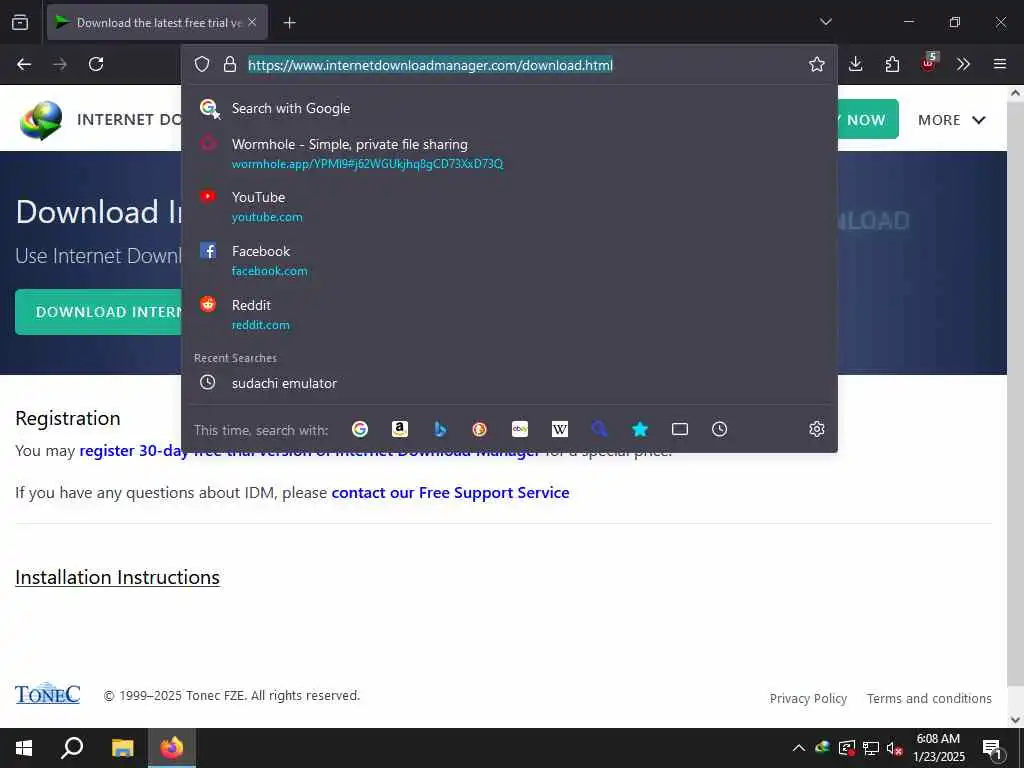The image size is (1024, 768).
Task: Open contact our Free Support Service link
Action: pyautogui.click(x=451, y=493)
